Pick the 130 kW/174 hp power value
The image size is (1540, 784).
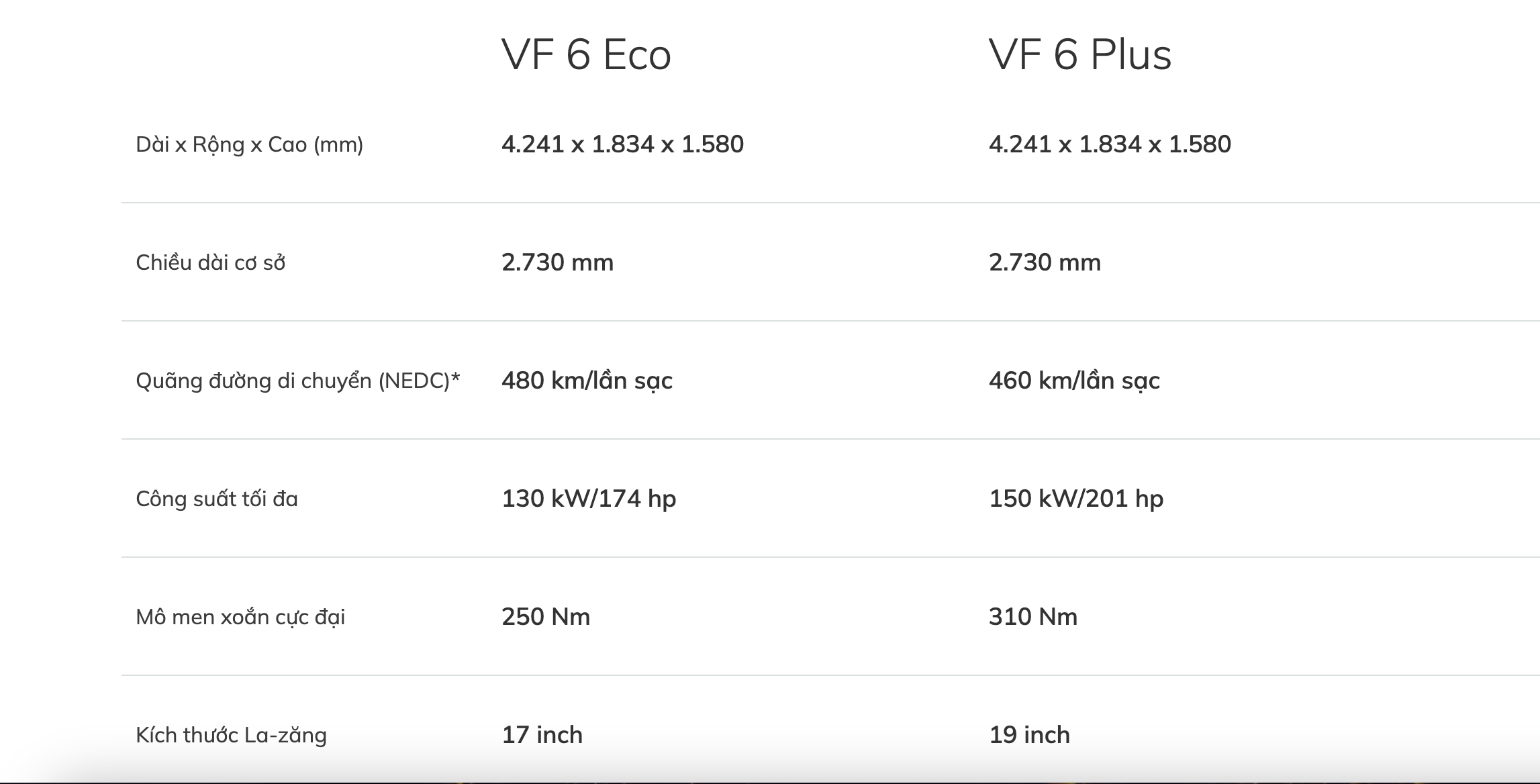tap(589, 499)
